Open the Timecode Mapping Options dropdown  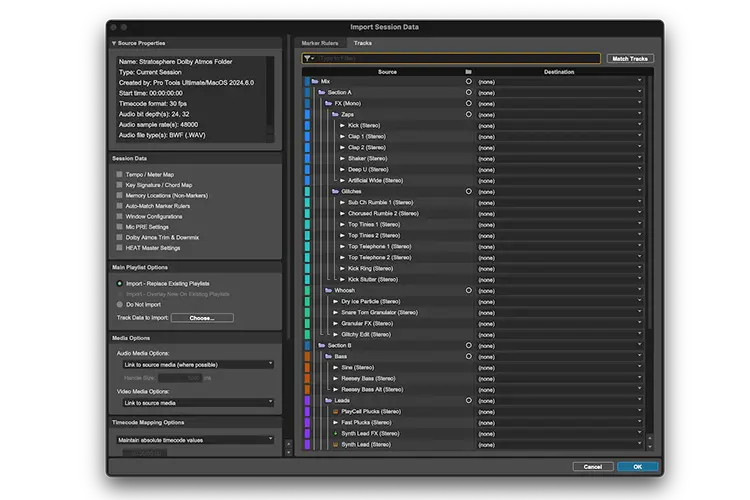click(x=195, y=440)
